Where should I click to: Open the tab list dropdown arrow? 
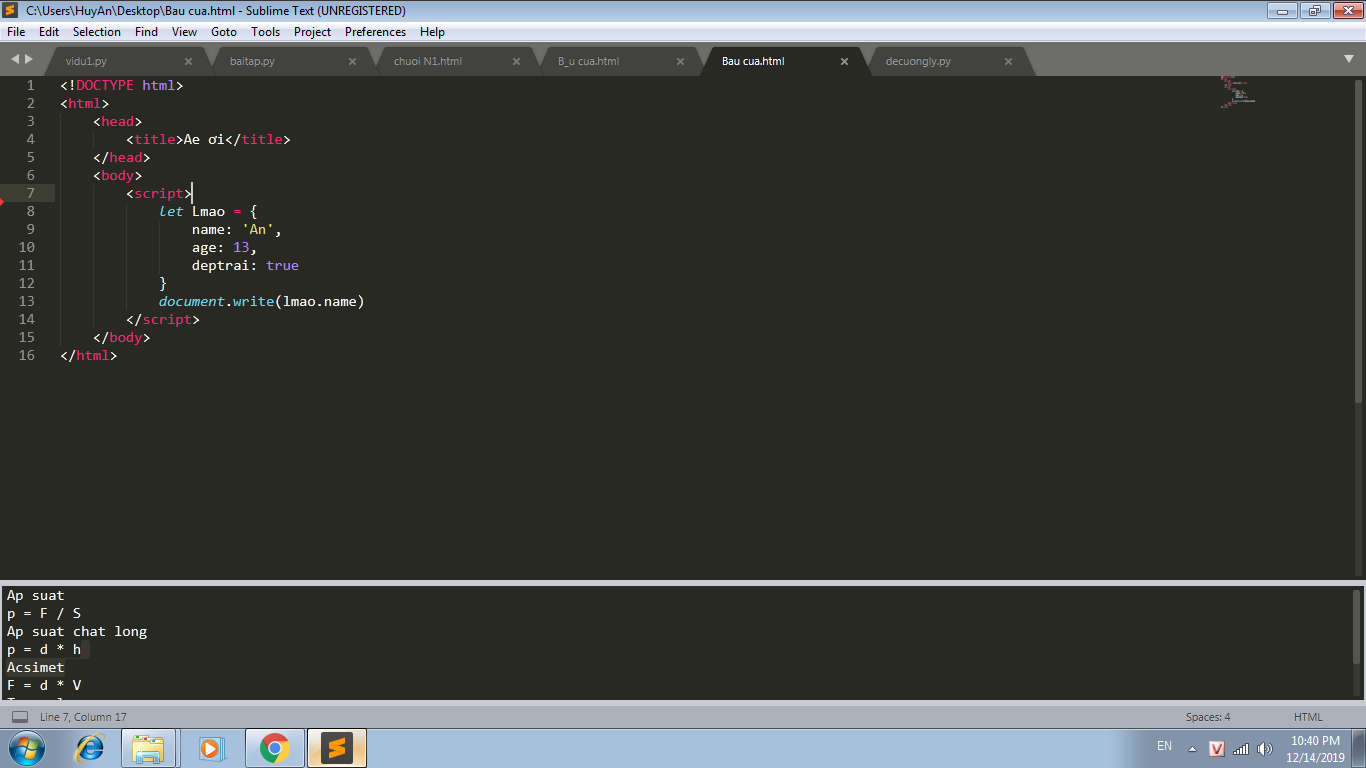point(1349,60)
